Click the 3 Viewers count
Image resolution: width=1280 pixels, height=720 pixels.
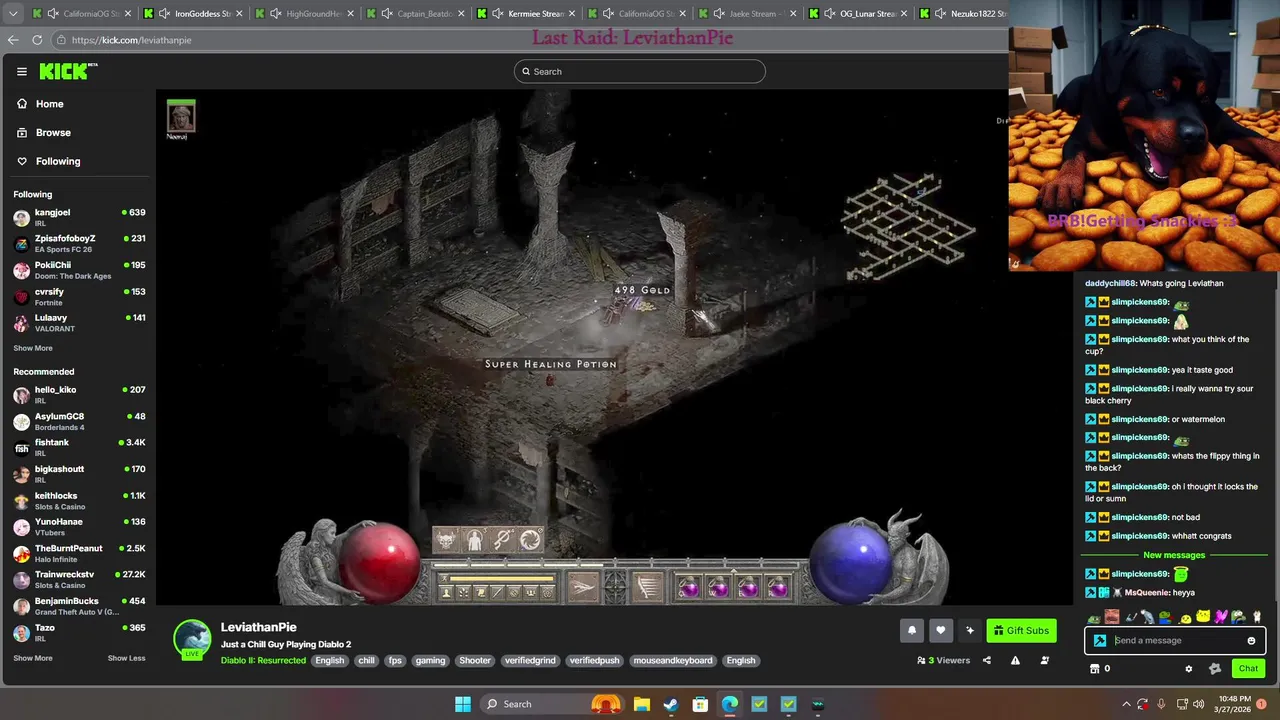pos(943,660)
